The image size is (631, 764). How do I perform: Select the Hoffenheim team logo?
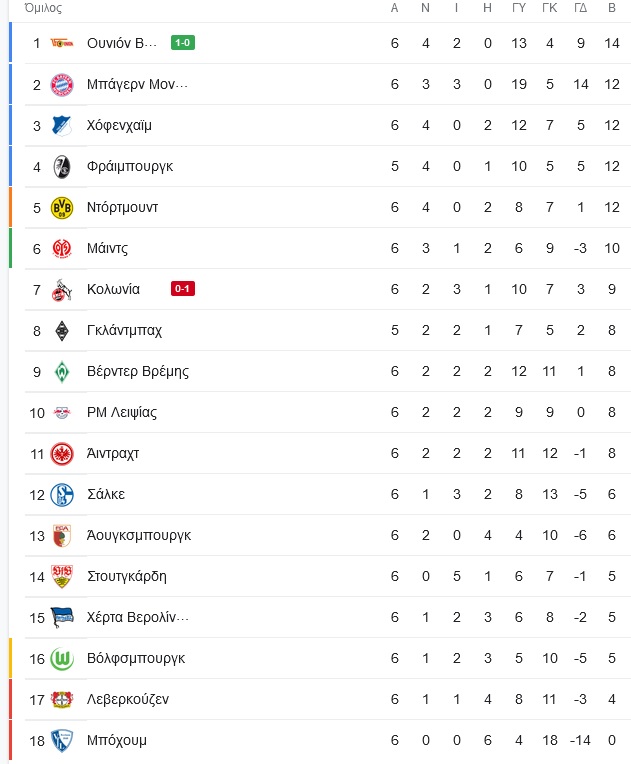pos(62,126)
